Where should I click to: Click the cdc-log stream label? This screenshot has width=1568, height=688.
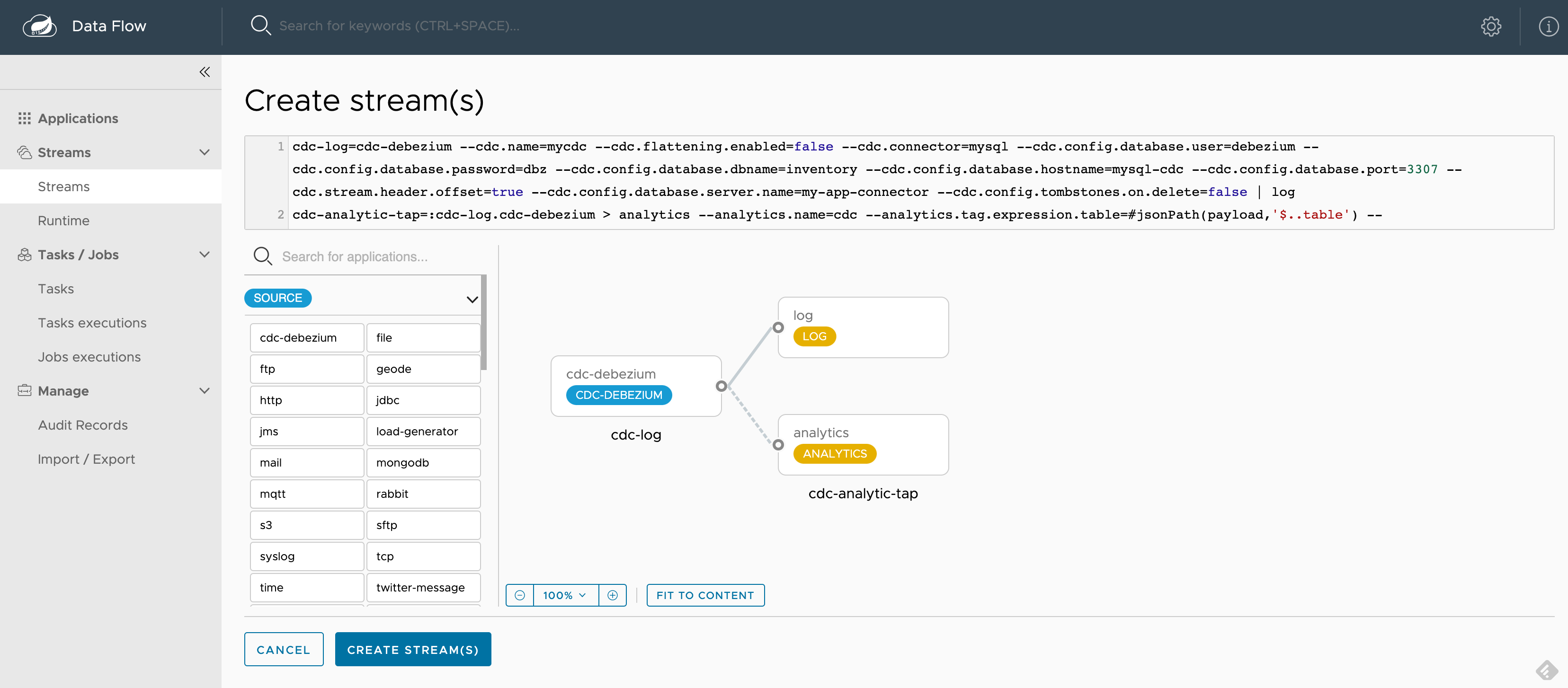[x=636, y=435]
